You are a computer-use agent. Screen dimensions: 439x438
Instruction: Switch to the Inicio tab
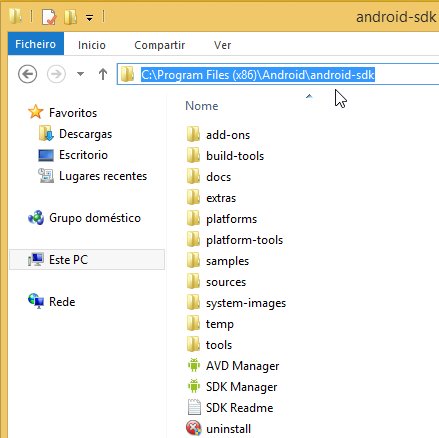coord(92,45)
